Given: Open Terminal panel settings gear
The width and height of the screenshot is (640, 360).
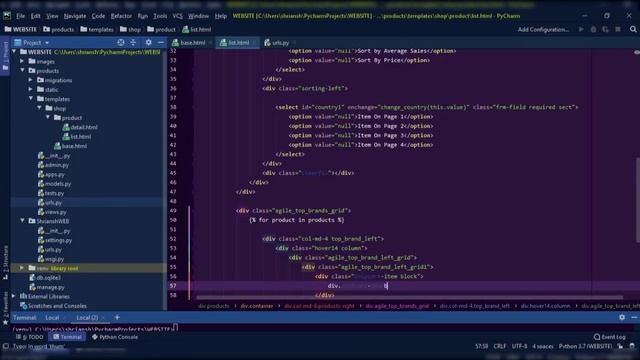Looking at the screenshot, I should (x=622, y=317).
